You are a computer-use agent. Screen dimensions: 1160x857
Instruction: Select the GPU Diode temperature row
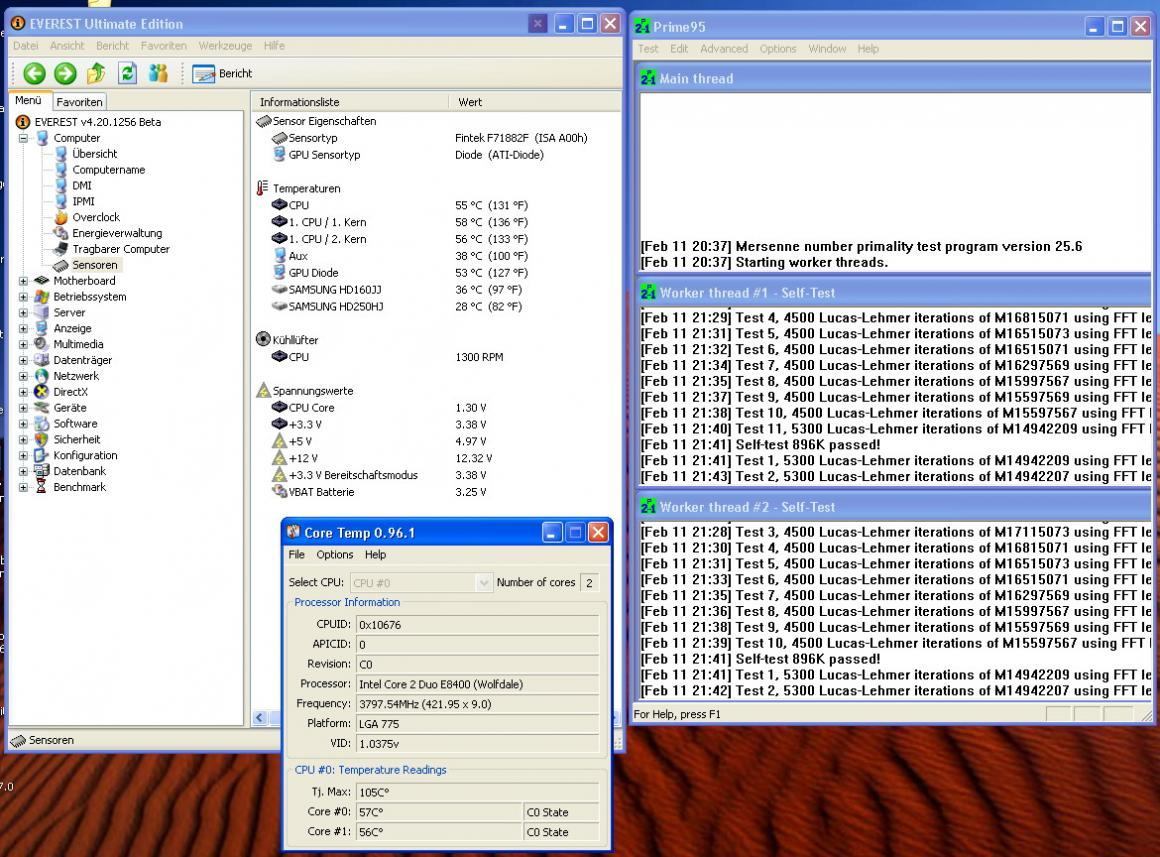436,273
